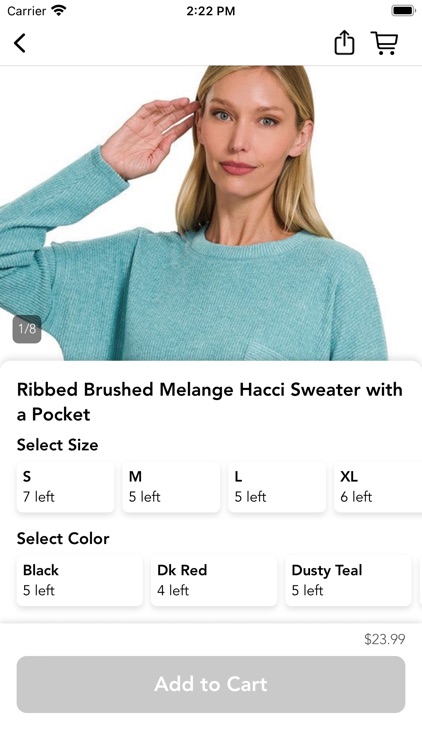Tap the Wi-Fi status icon
This screenshot has height=750, width=422.
pyautogui.click(x=59, y=11)
